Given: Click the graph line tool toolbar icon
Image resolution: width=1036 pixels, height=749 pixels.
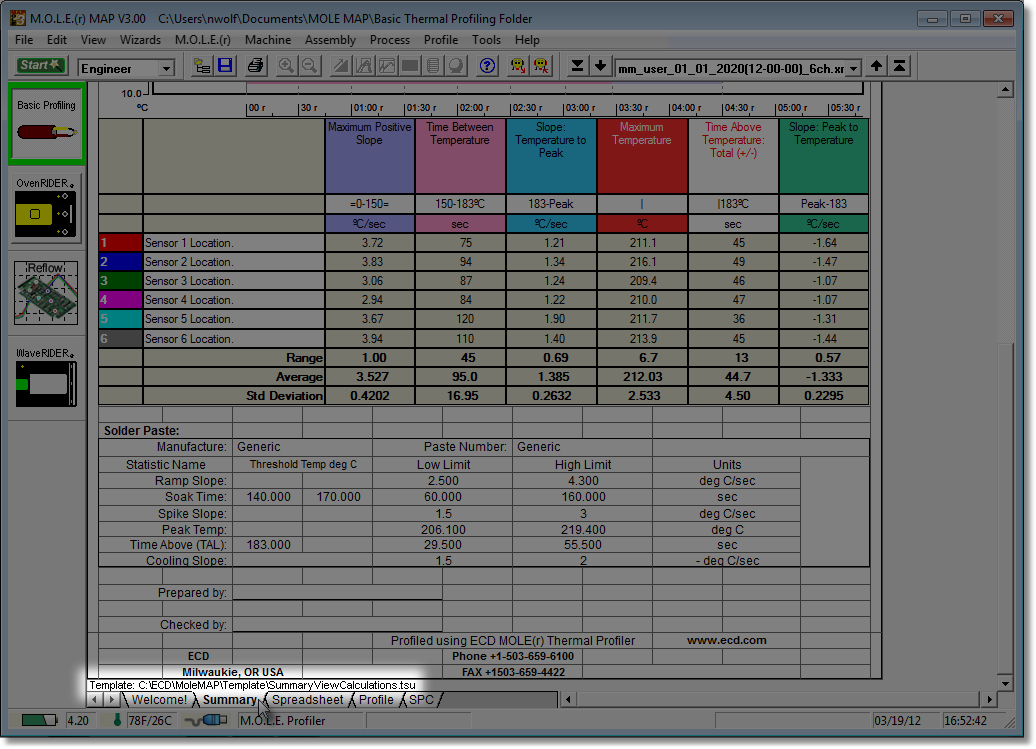Looking at the screenshot, I should pyautogui.click(x=387, y=66).
